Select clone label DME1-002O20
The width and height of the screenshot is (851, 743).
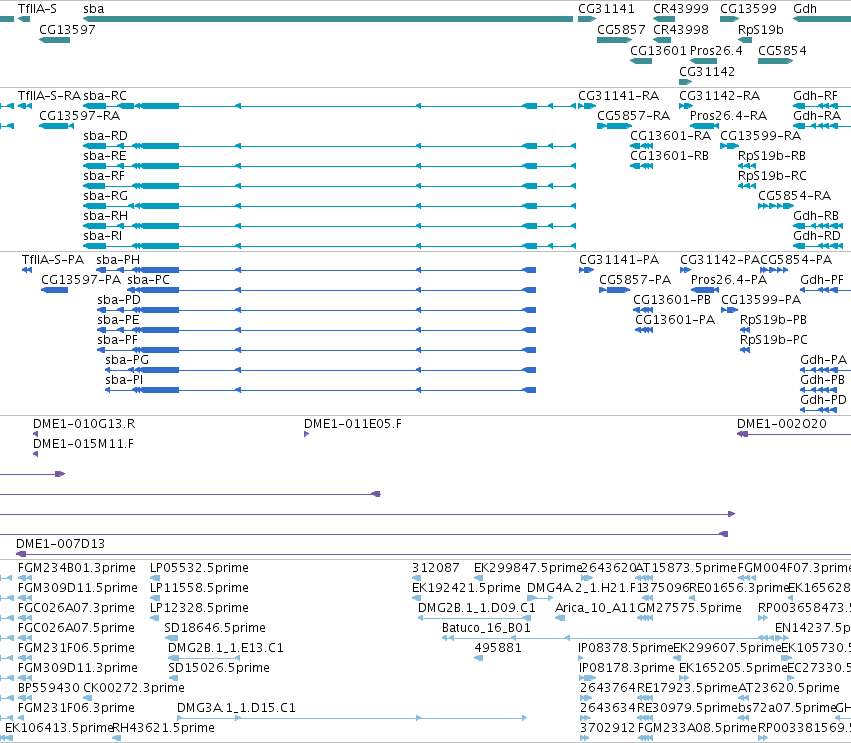pyautogui.click(x=782, y=424)
